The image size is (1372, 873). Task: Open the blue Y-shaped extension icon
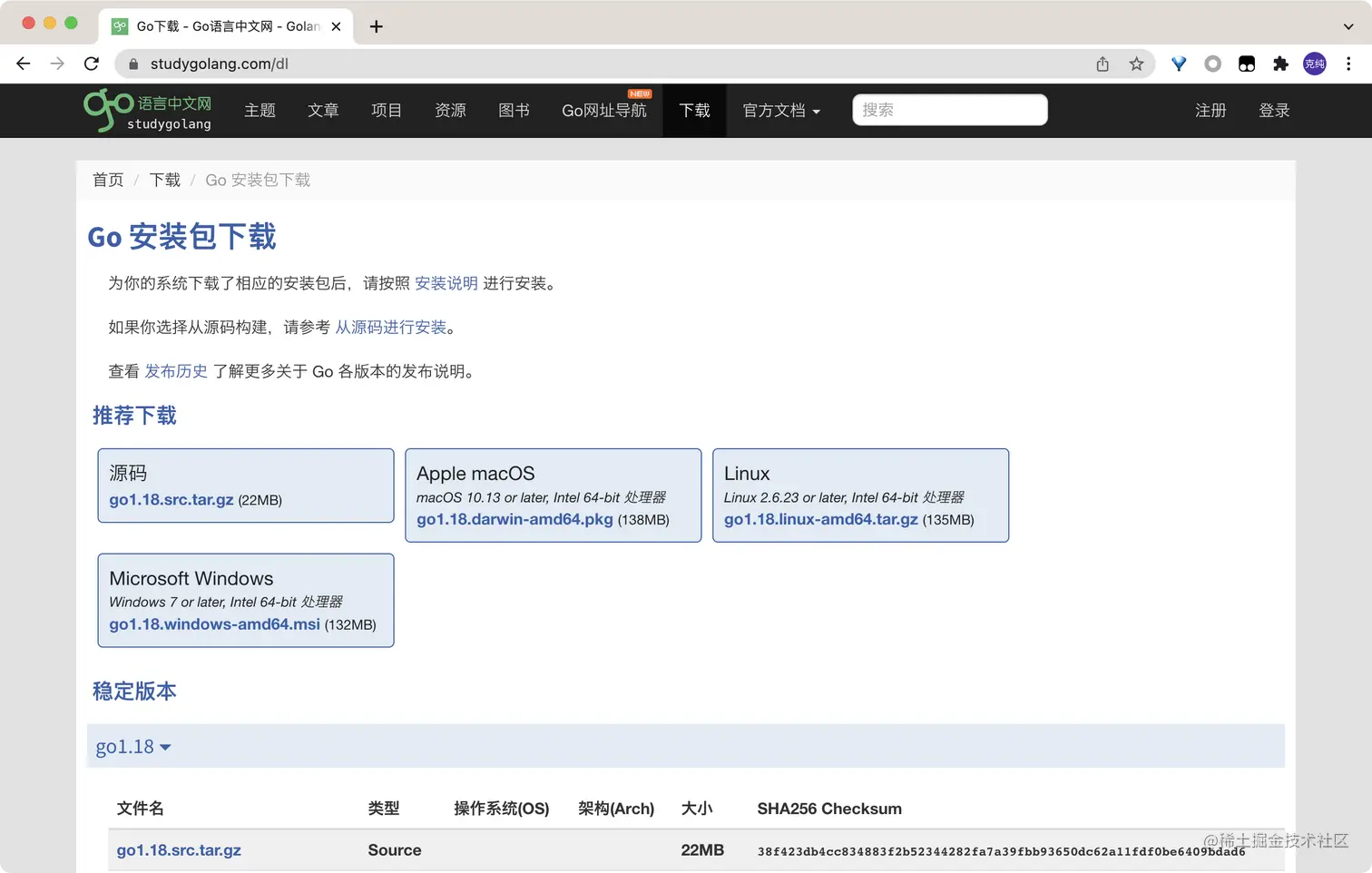[x=1179, y=64]
